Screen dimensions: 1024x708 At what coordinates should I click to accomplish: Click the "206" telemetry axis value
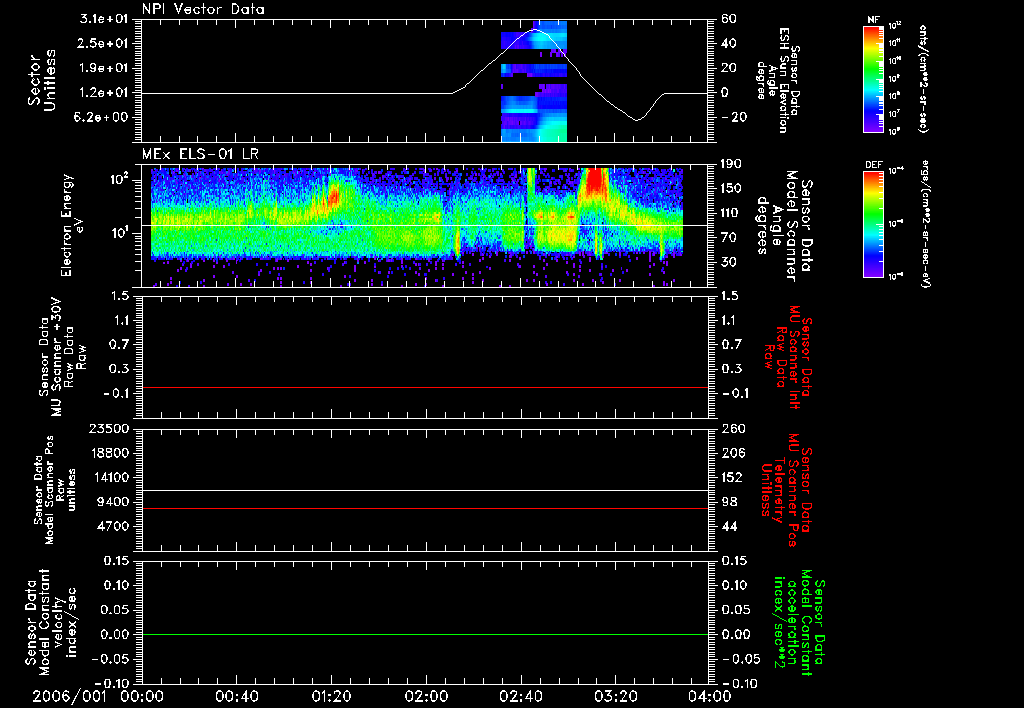pos(732,453)
